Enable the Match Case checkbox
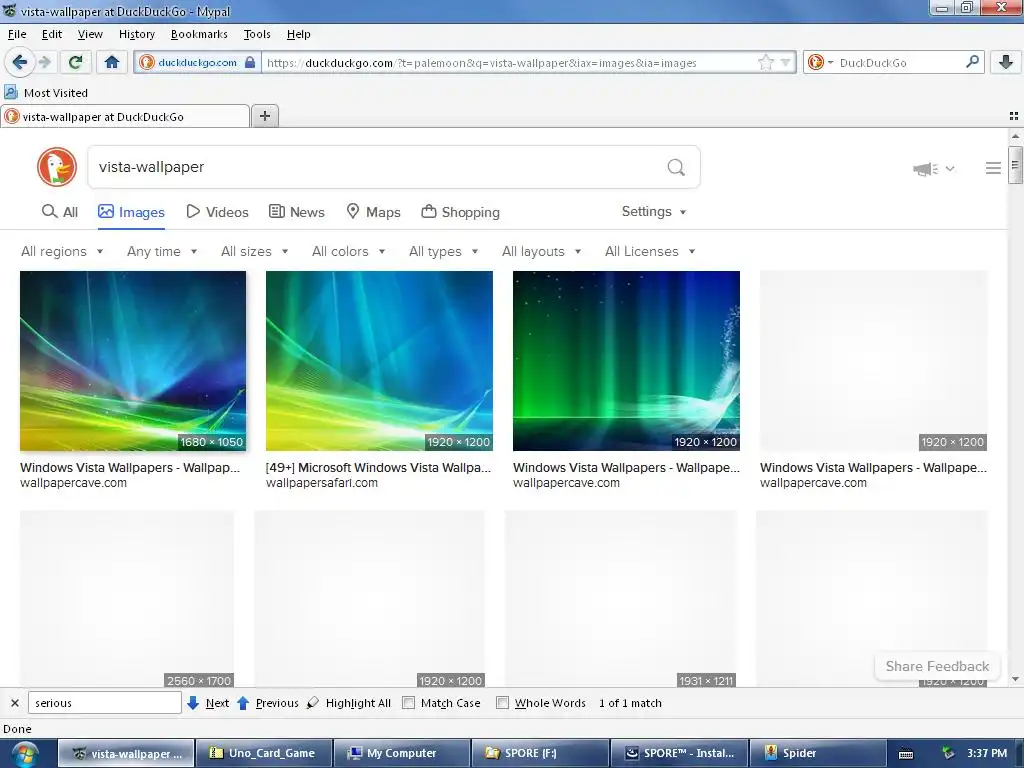1024x768 pixels. (x=408, y=703)
